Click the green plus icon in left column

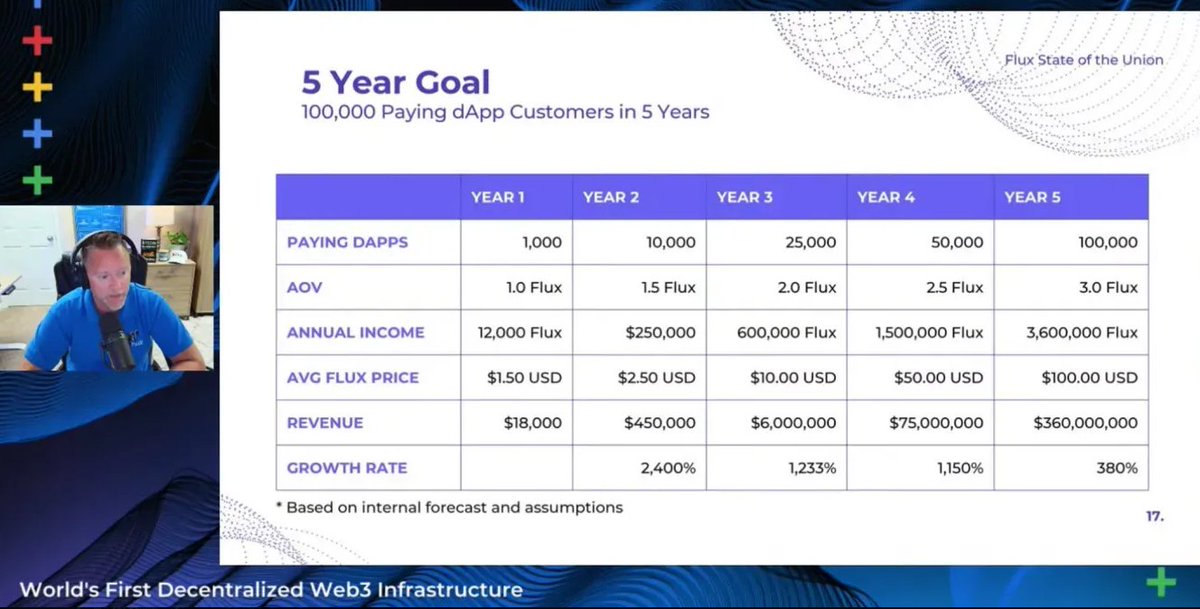[37, 180]
